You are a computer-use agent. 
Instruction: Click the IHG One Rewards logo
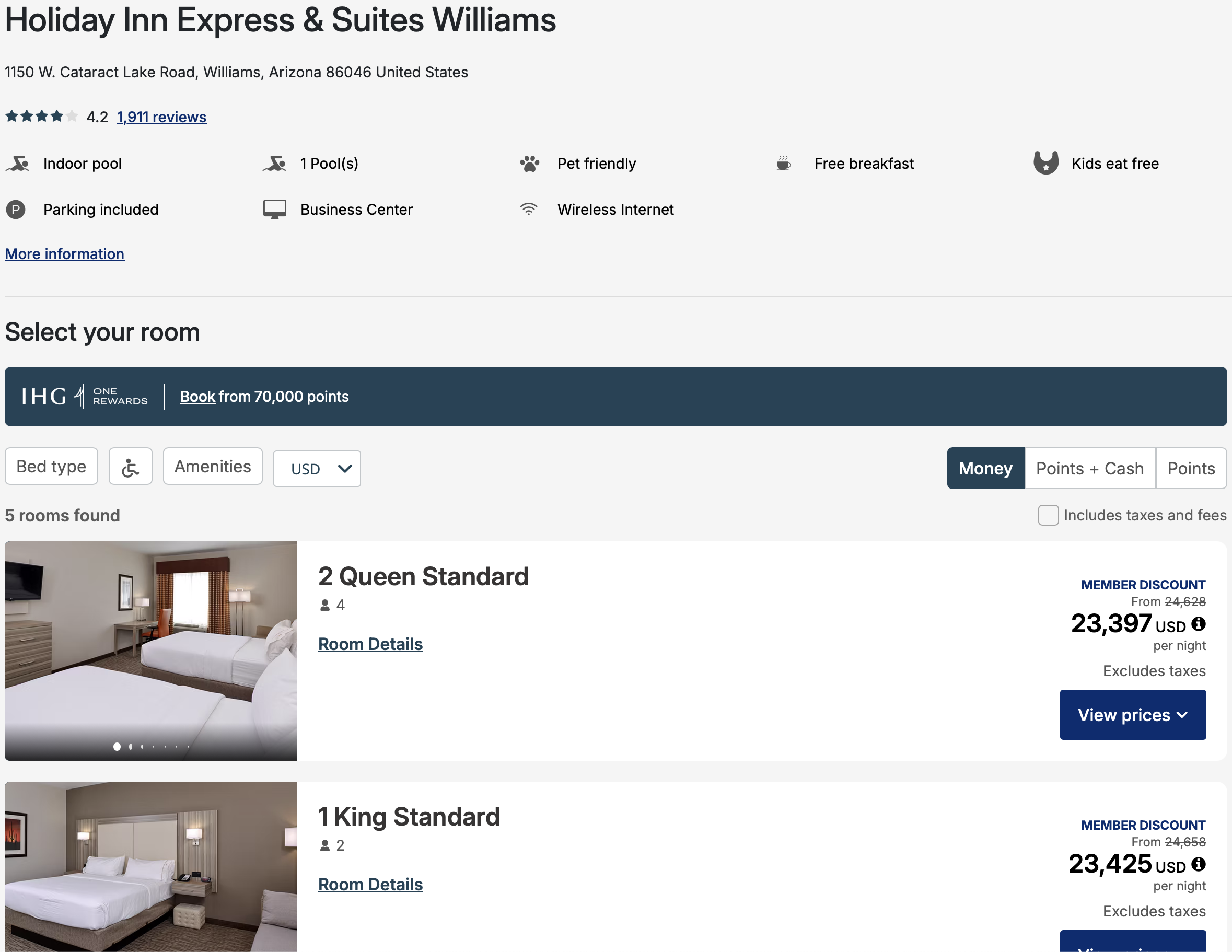coord(84,396)
